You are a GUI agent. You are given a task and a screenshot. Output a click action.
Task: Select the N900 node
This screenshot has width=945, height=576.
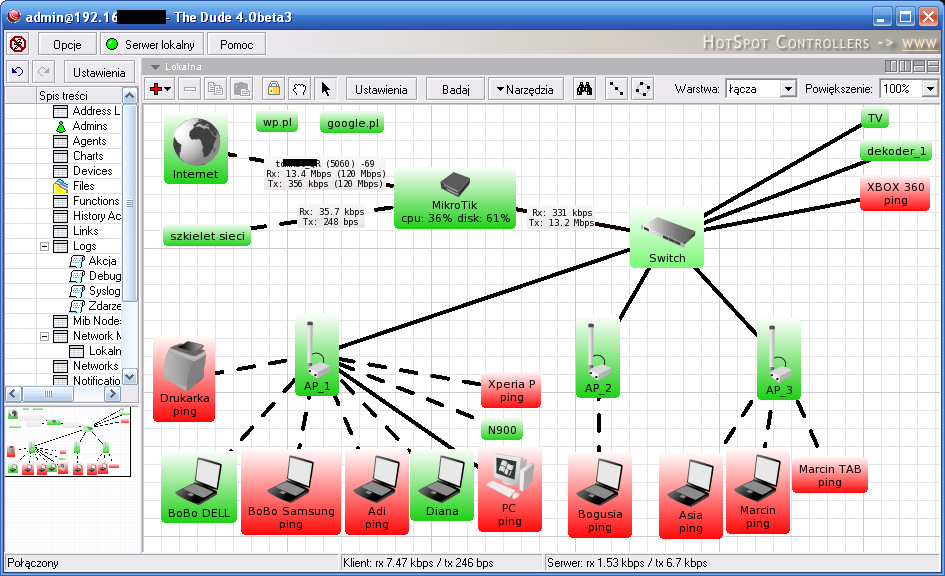pos(502,430)
